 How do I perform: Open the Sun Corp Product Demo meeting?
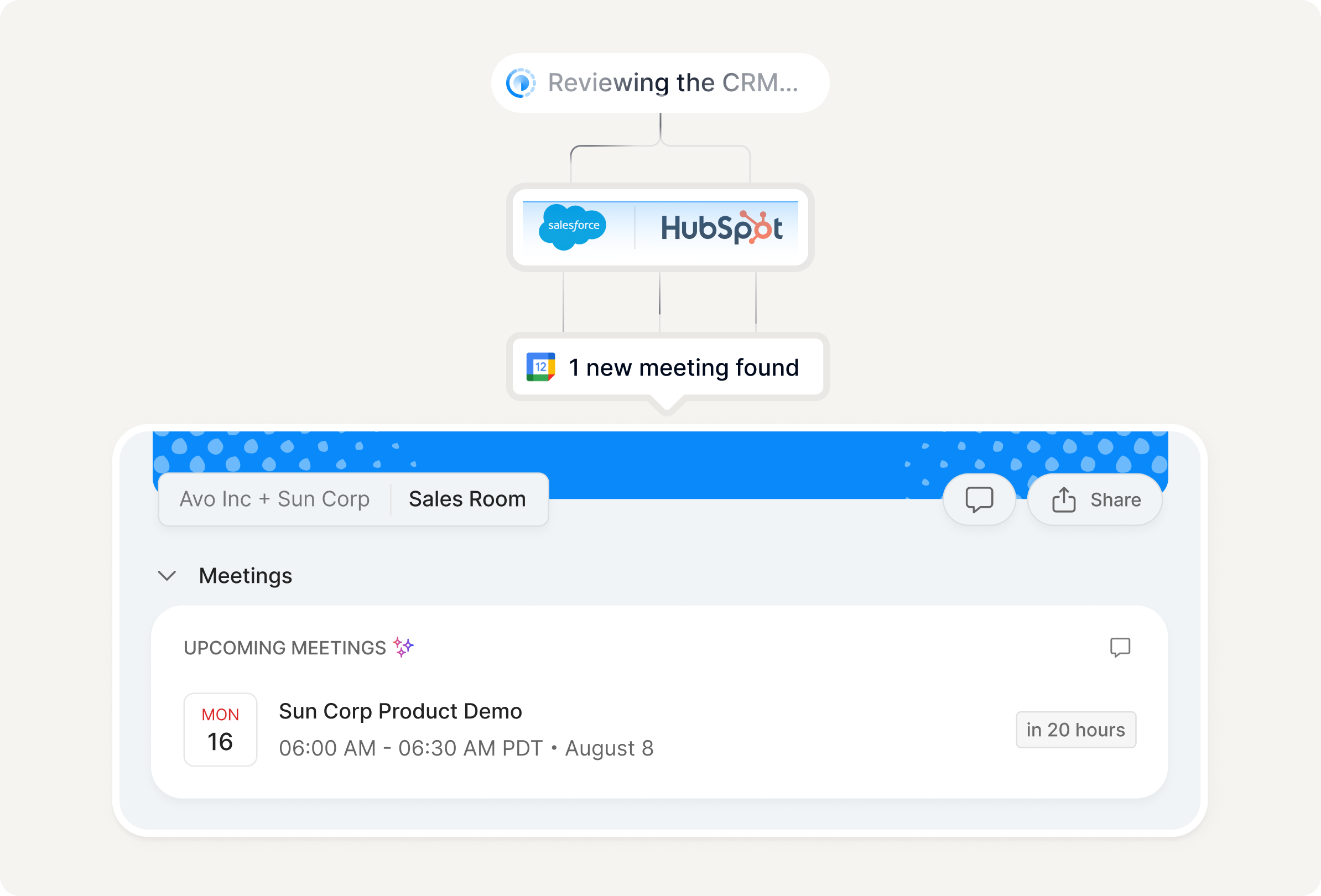coord(400,711)
